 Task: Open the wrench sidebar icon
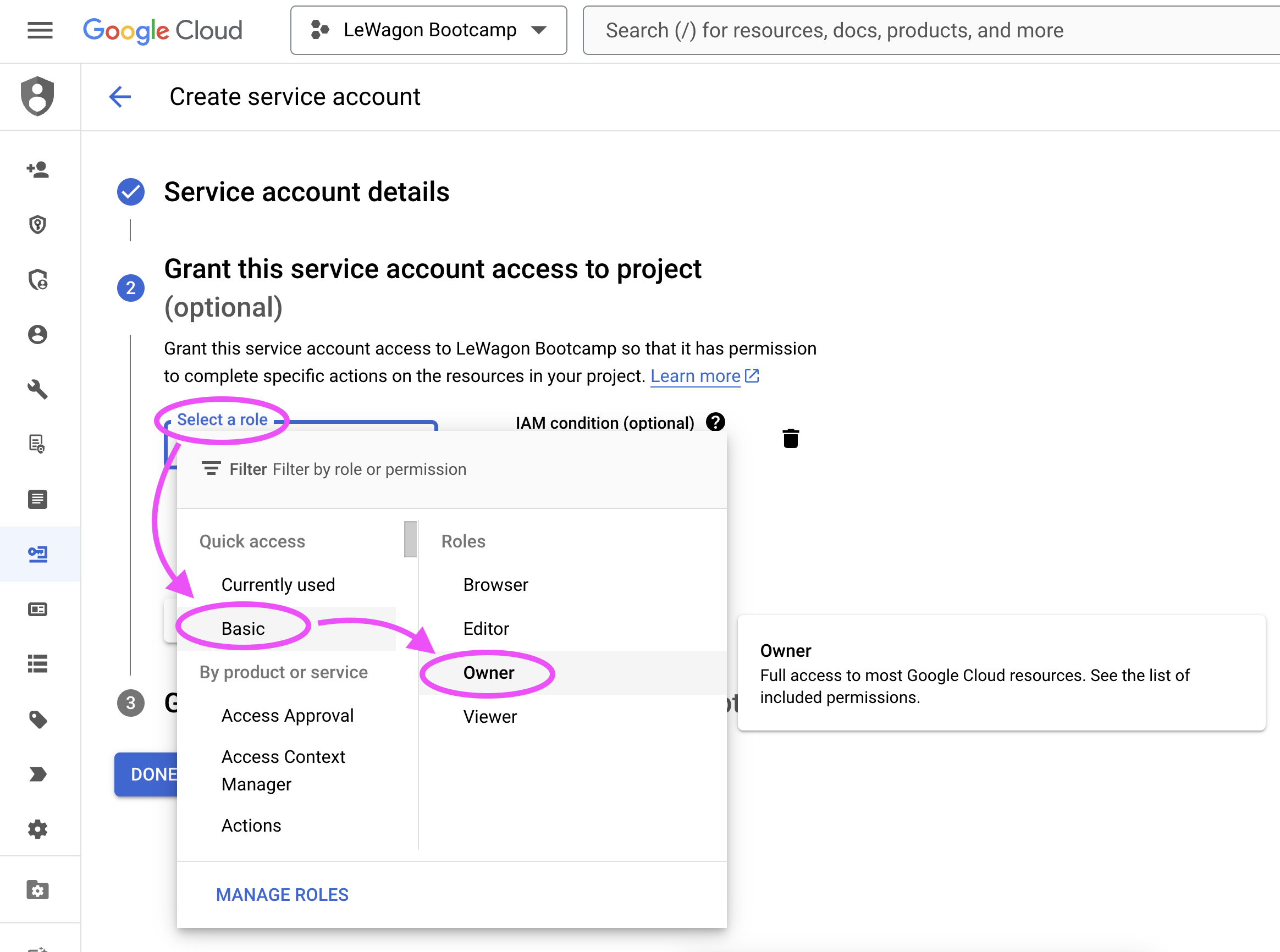(37, 390)
